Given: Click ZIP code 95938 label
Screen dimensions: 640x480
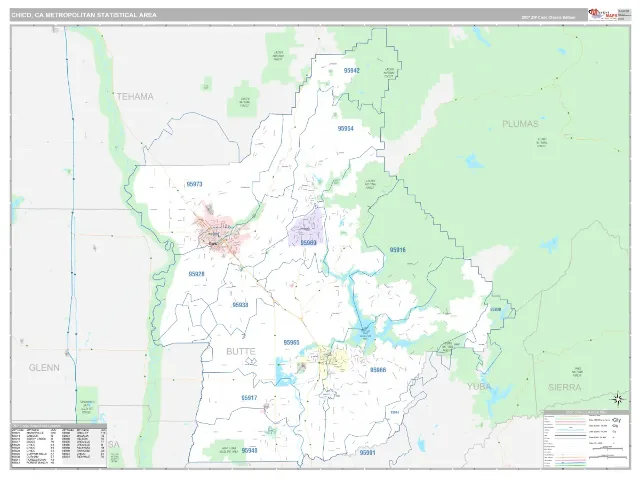Looking at the screenshot, I should tap(240, 305).
